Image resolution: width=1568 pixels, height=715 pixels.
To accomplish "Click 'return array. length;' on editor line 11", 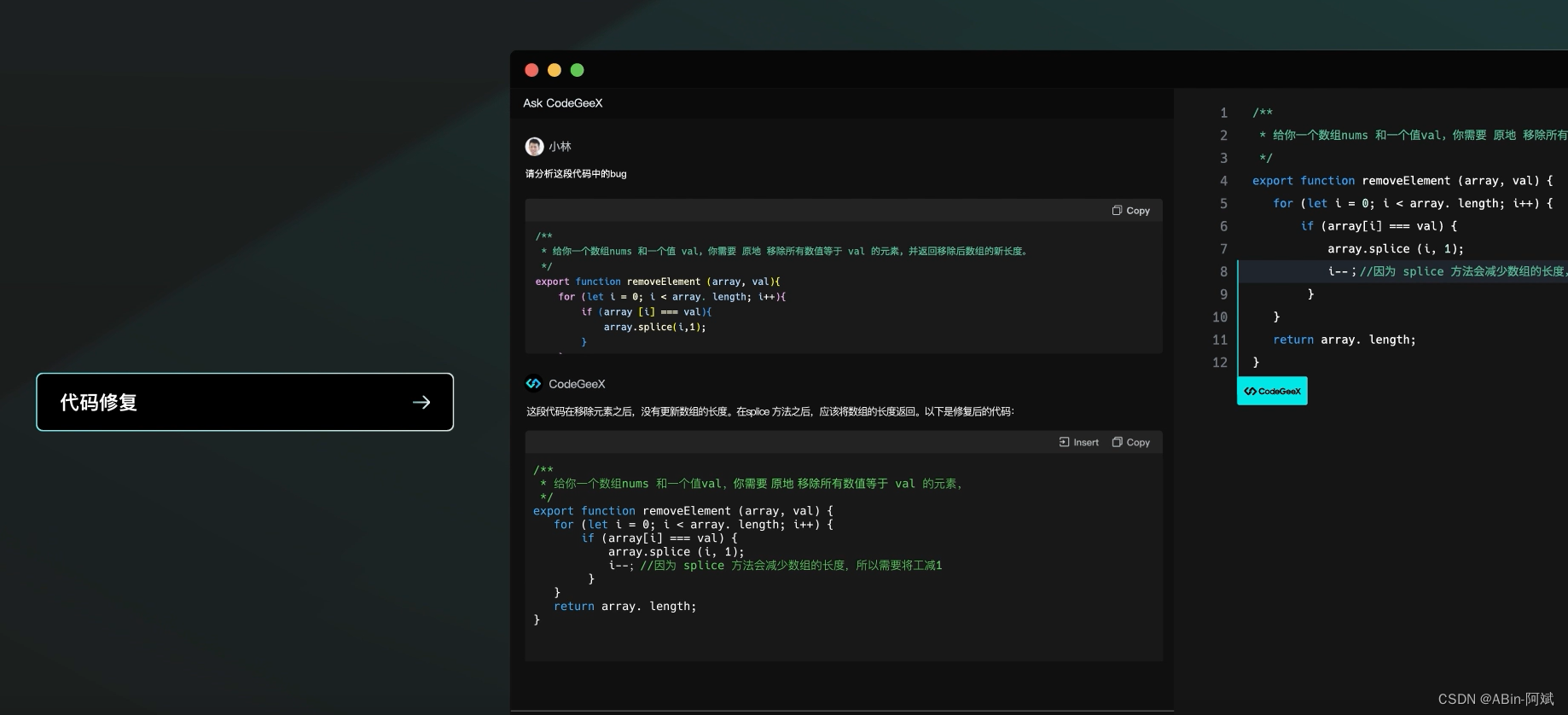I will click(1344, 340).
